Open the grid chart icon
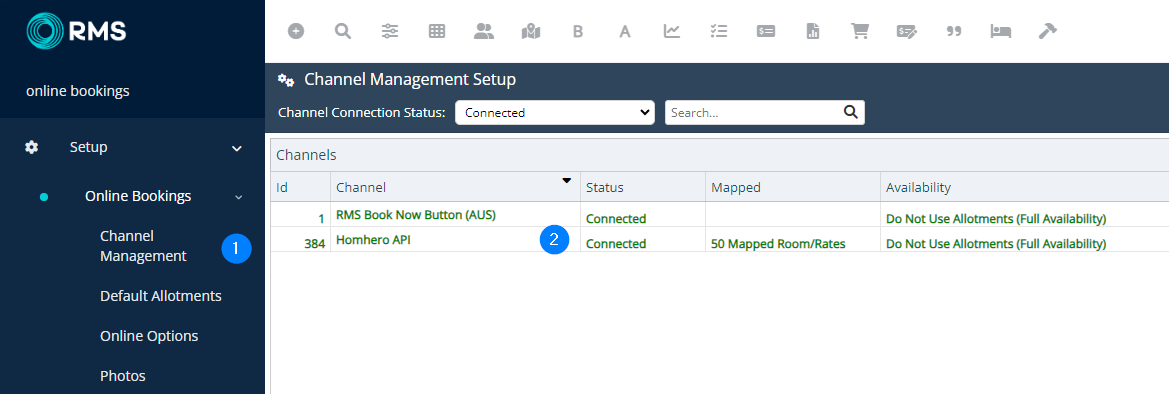This screenshot has width=1169, height=394. point(437,31)
